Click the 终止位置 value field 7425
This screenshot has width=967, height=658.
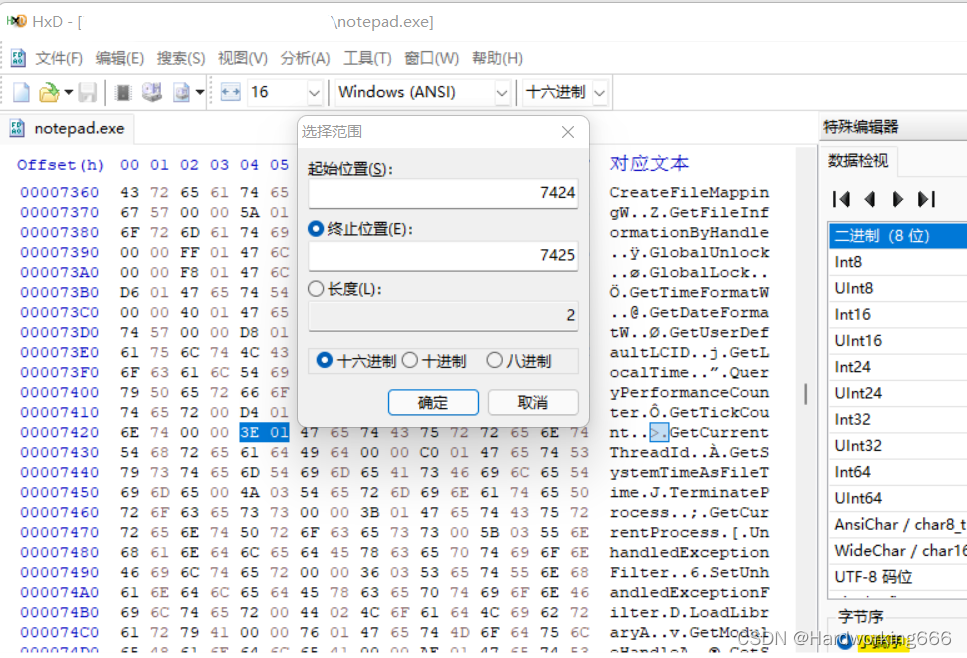443,255
